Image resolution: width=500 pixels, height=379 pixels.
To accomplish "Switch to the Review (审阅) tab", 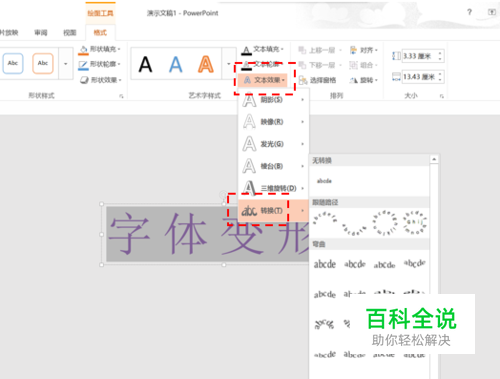I will coord(41,32).
